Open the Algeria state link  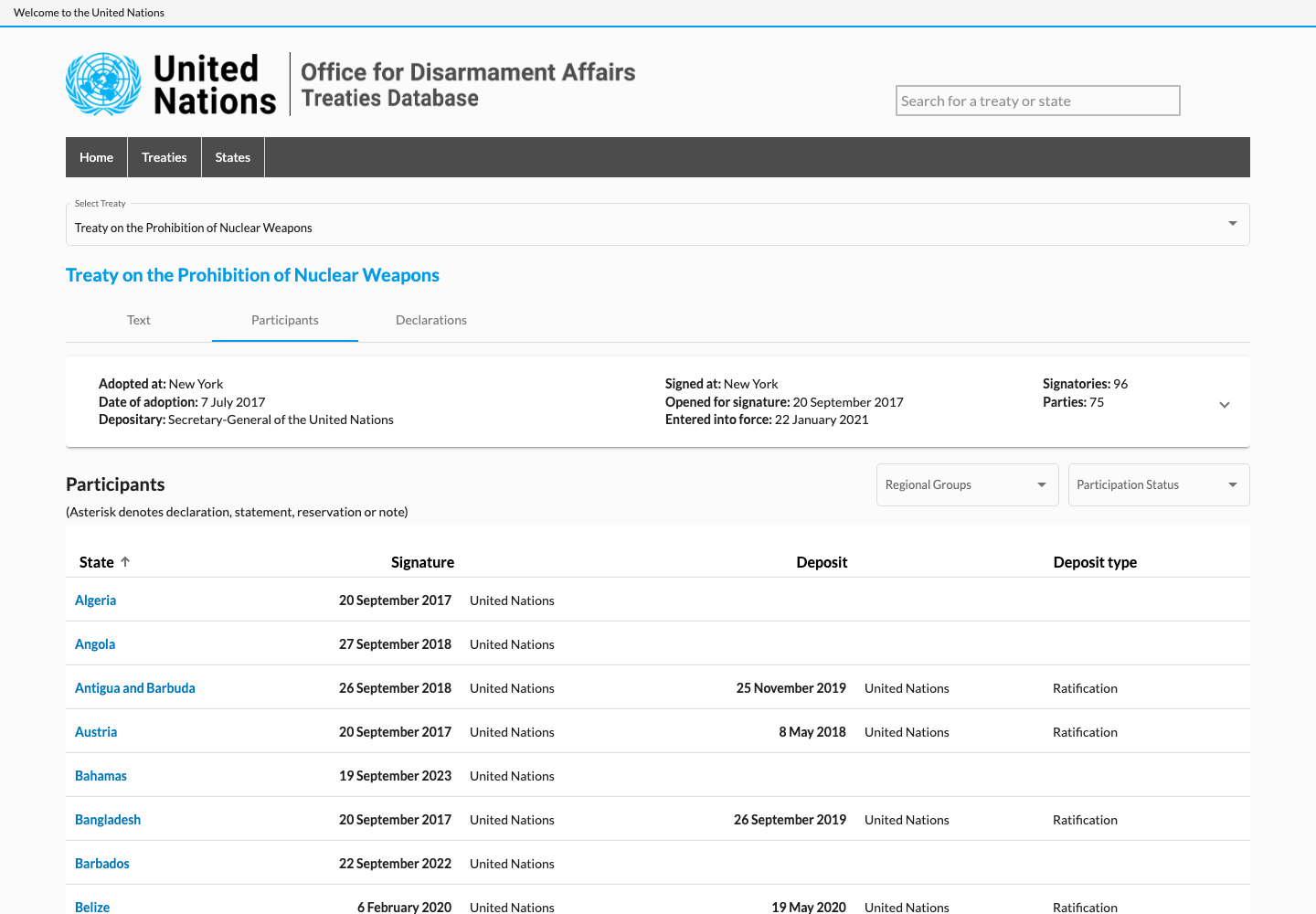pyautogui.click(x=95, y=600)
